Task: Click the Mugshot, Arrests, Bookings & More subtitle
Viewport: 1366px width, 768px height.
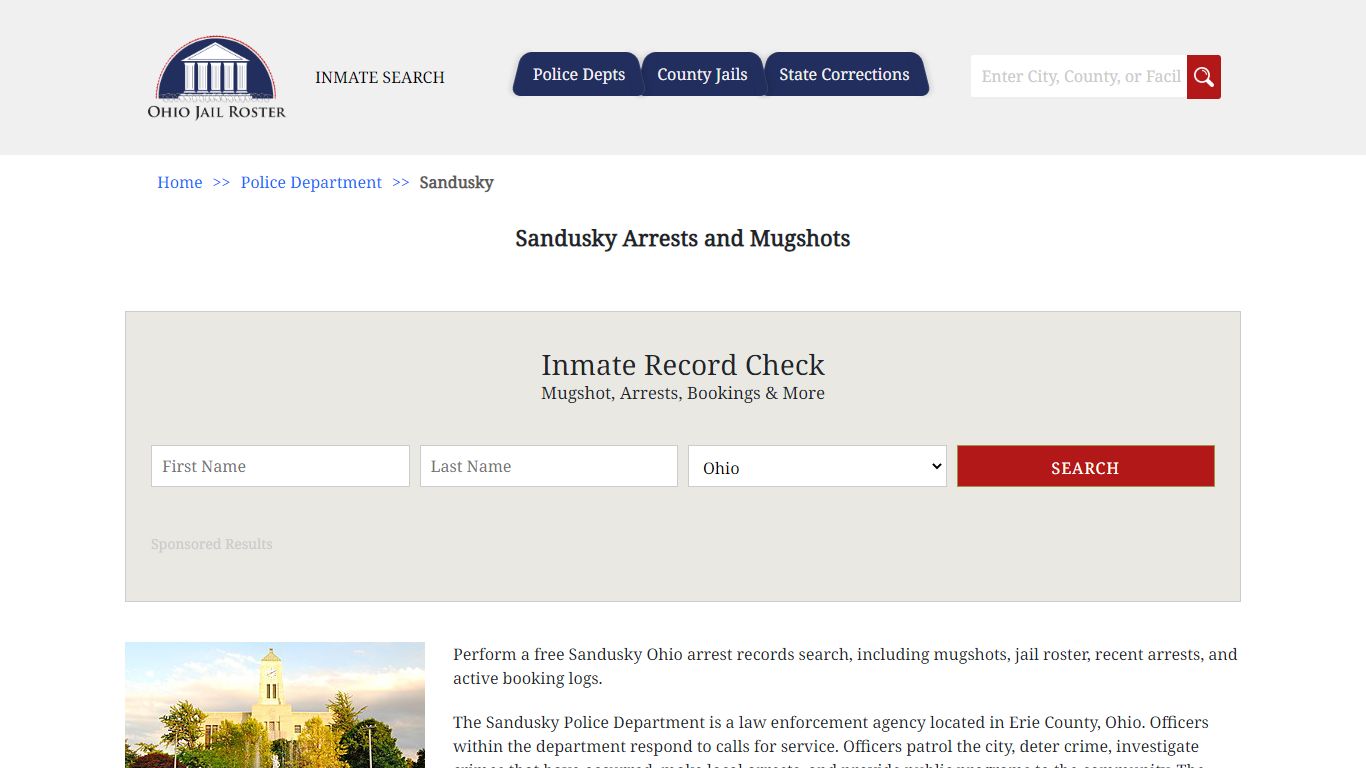Action: [x=683, y=393]
